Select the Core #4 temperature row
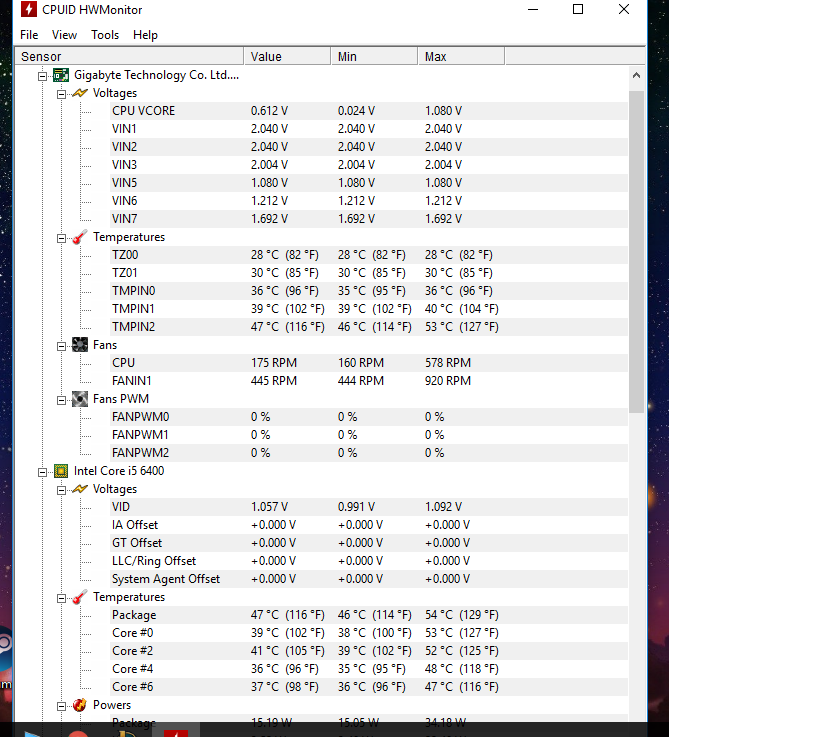819x737 pixels. pyautogui.click(x=368, y=669)
